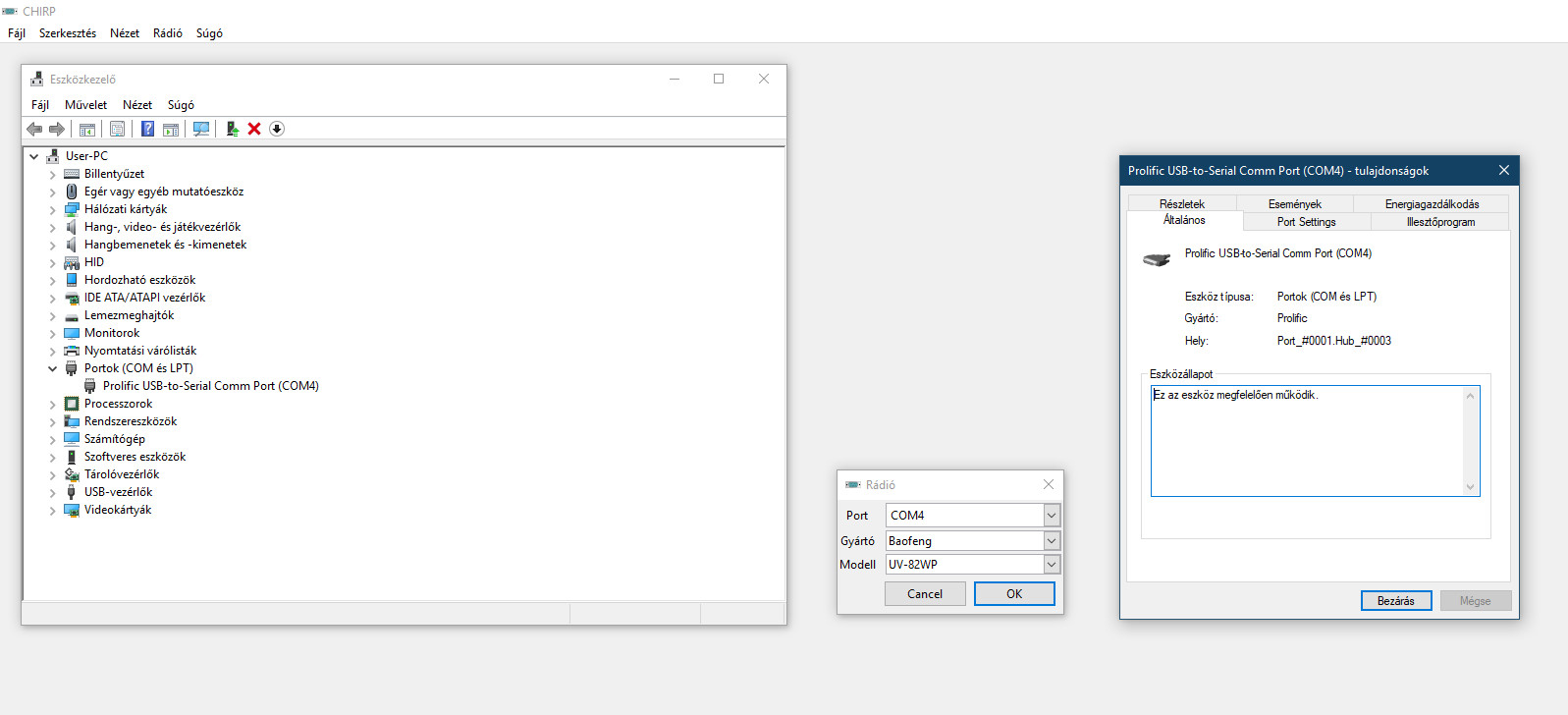Click scroll down arrow in Eszközállapot box

coord(1470,486)
